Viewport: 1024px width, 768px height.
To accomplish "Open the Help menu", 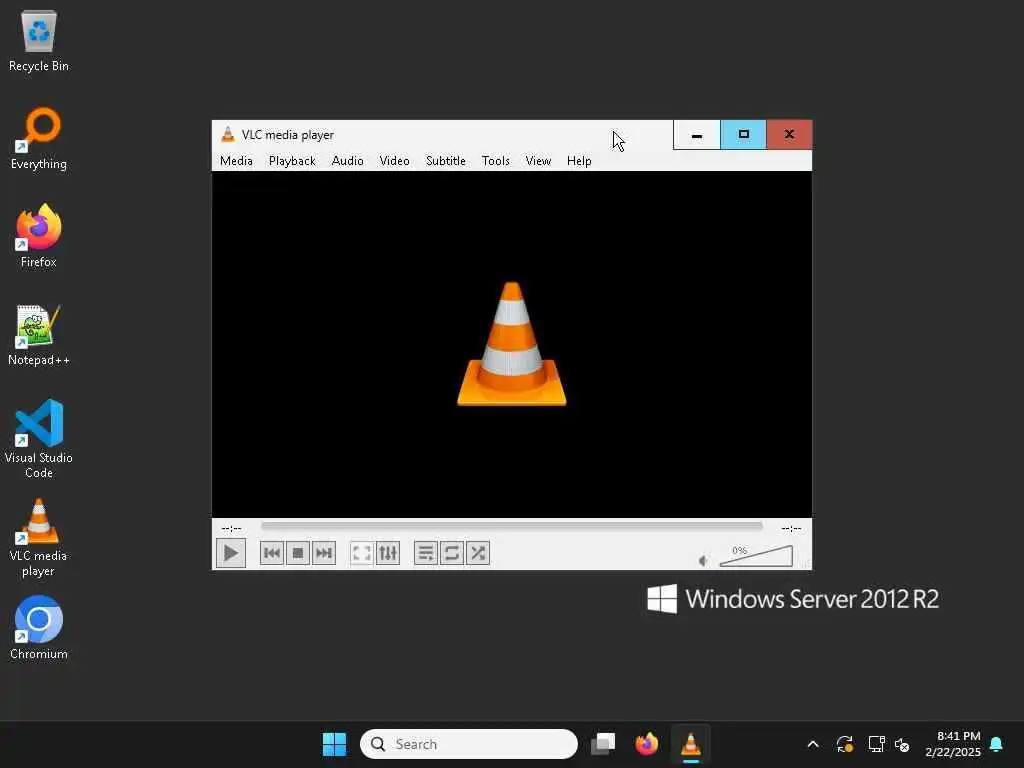I will (x=579, y=161).
